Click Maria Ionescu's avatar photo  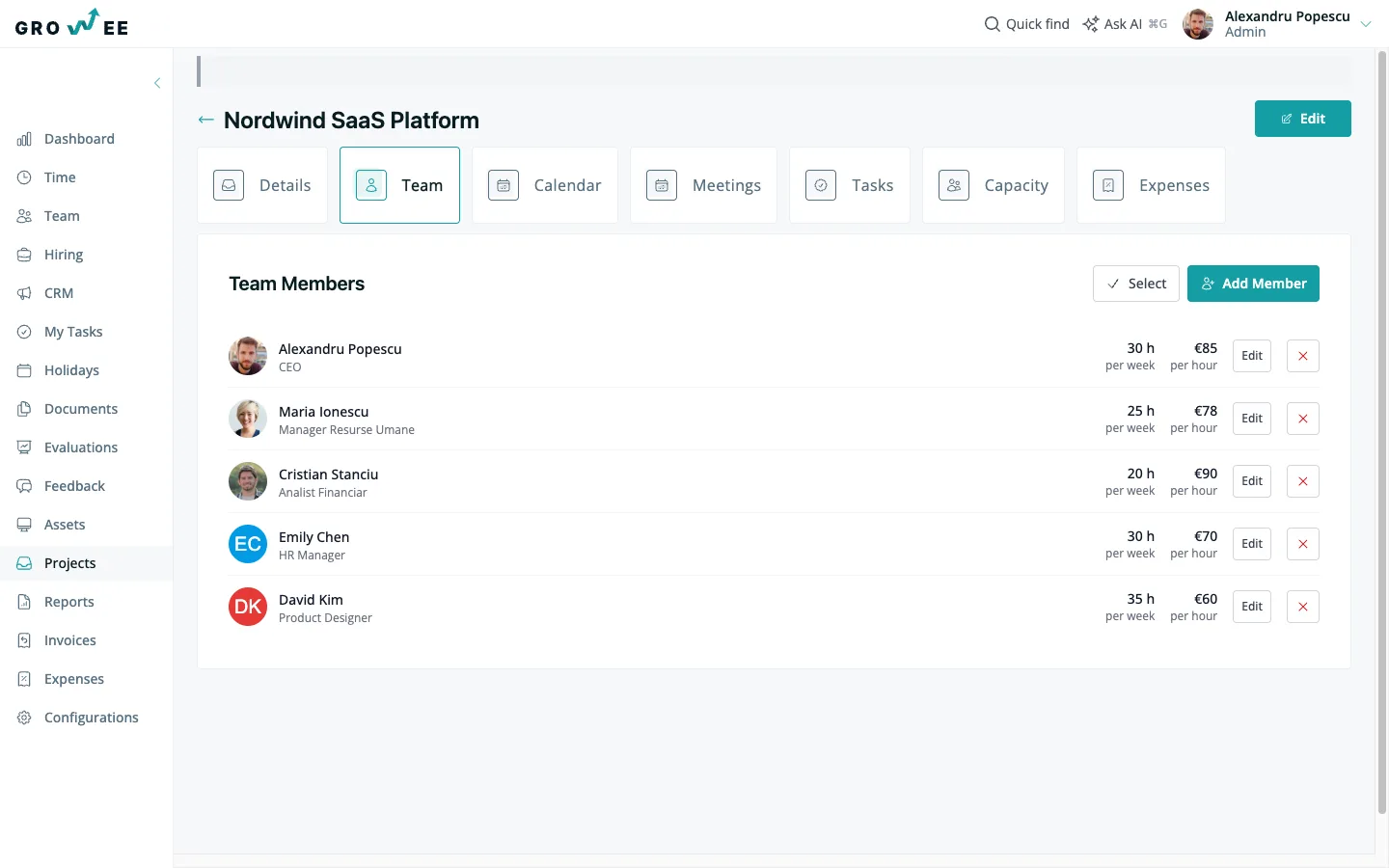pyautogui.click(x=248, y=419)
